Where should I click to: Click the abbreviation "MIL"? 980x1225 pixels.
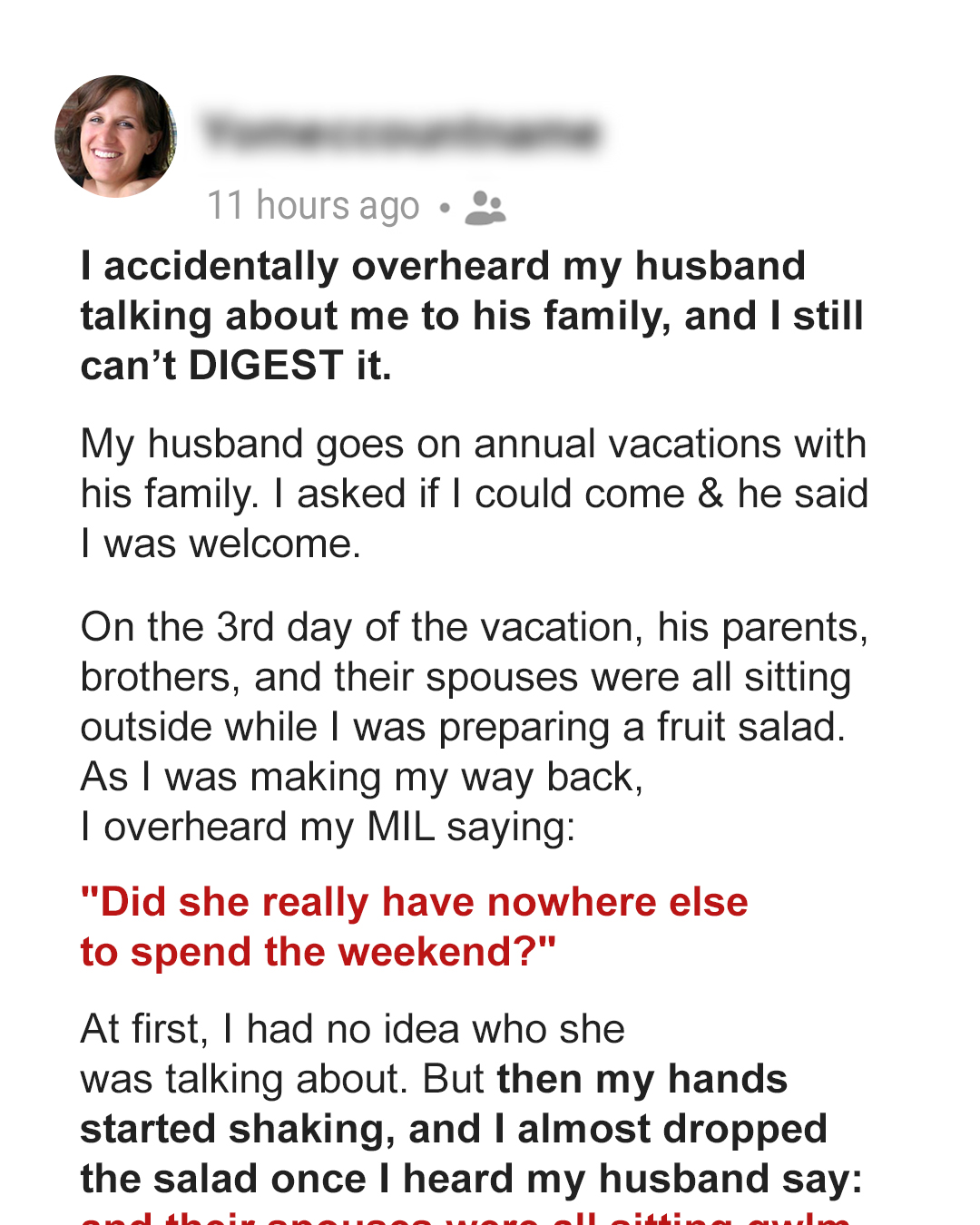(400, 828)
